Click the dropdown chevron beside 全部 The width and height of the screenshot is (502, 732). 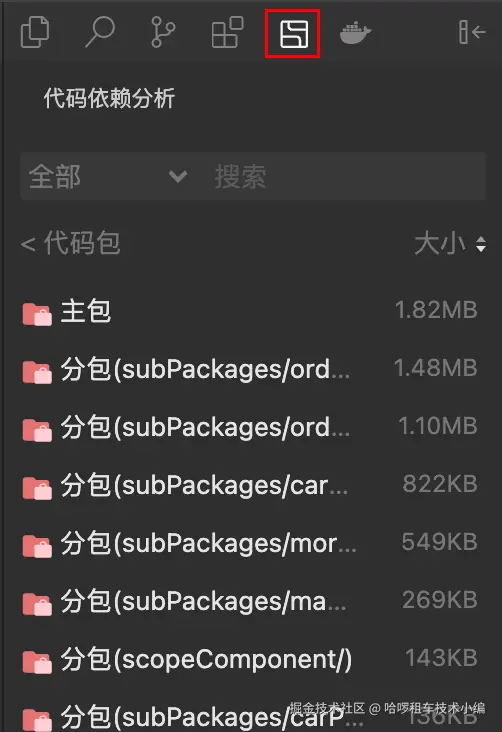pos(178,177)
